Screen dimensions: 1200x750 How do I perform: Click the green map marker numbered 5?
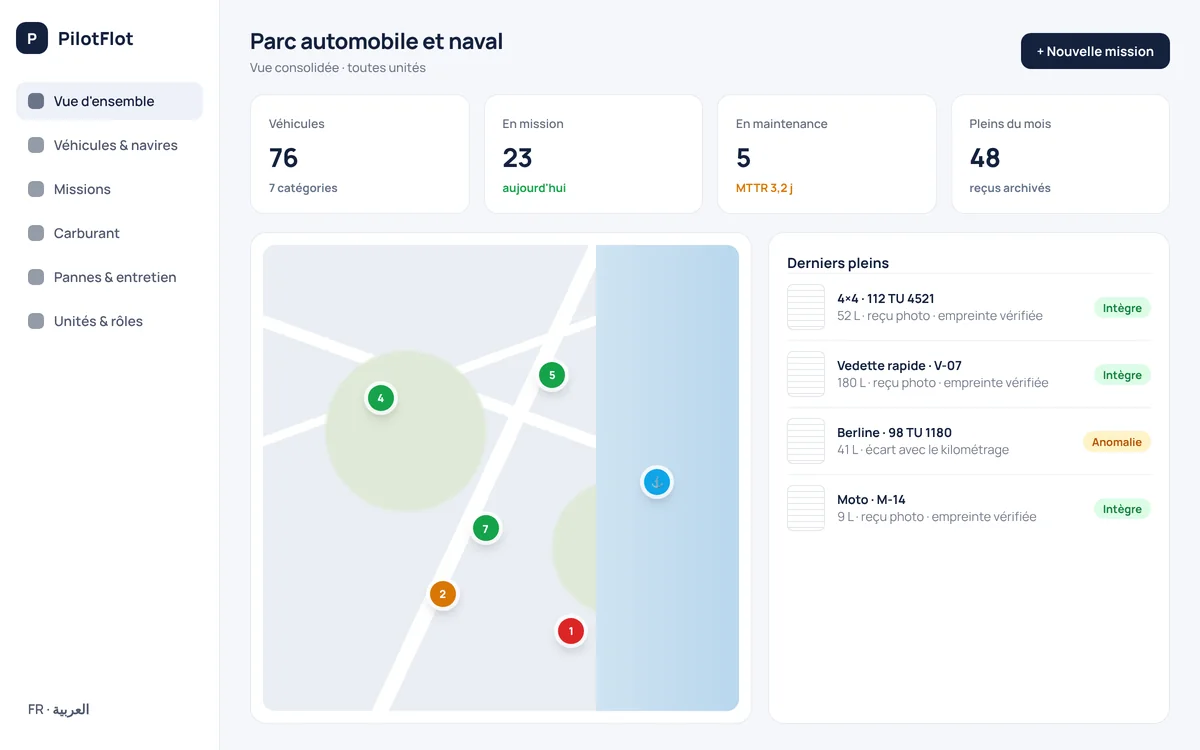pyautogui.click(x=552, y=375)
